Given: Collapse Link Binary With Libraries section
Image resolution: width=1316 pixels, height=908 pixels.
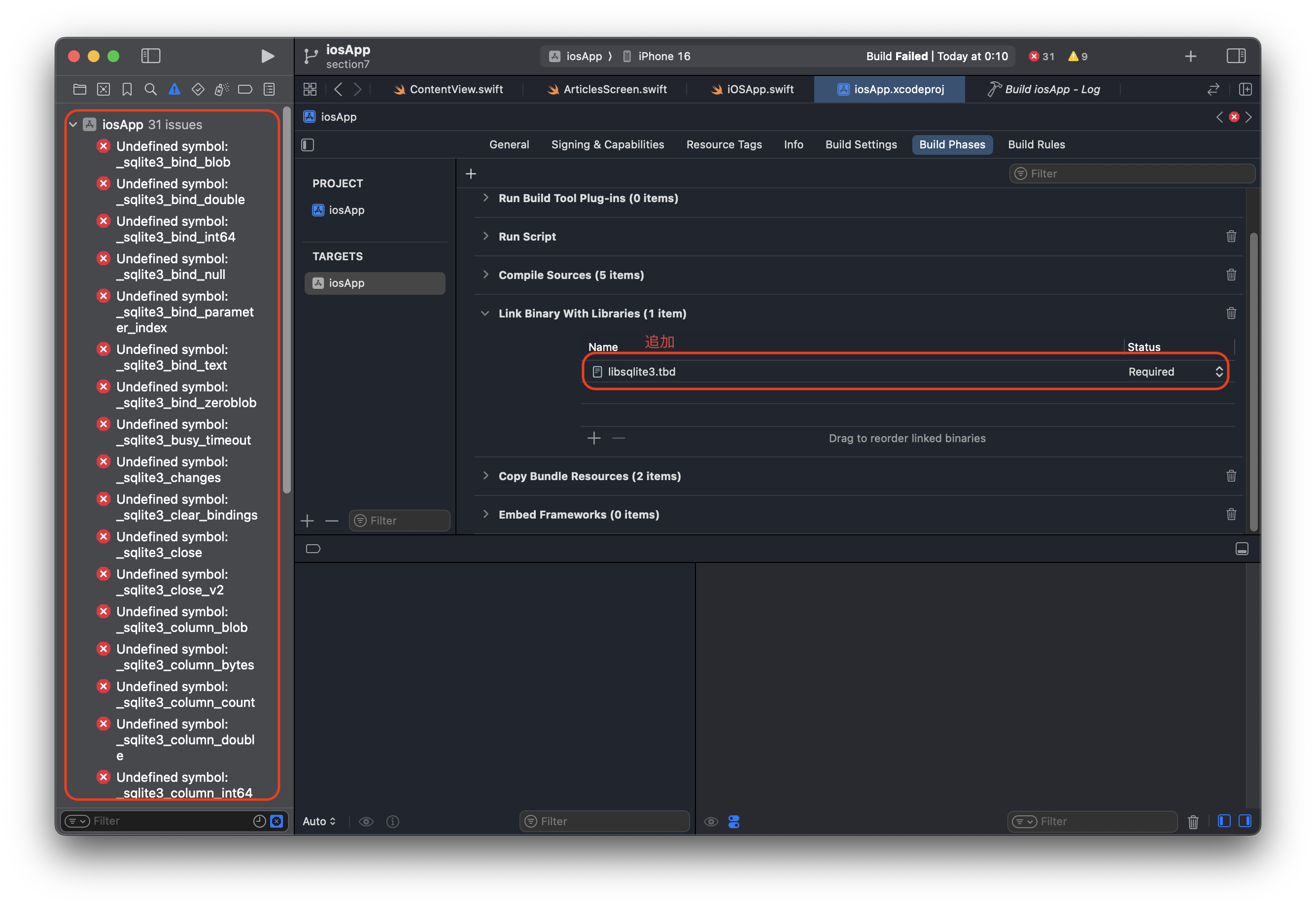Looking at the screenshot, I should point(485,314).
